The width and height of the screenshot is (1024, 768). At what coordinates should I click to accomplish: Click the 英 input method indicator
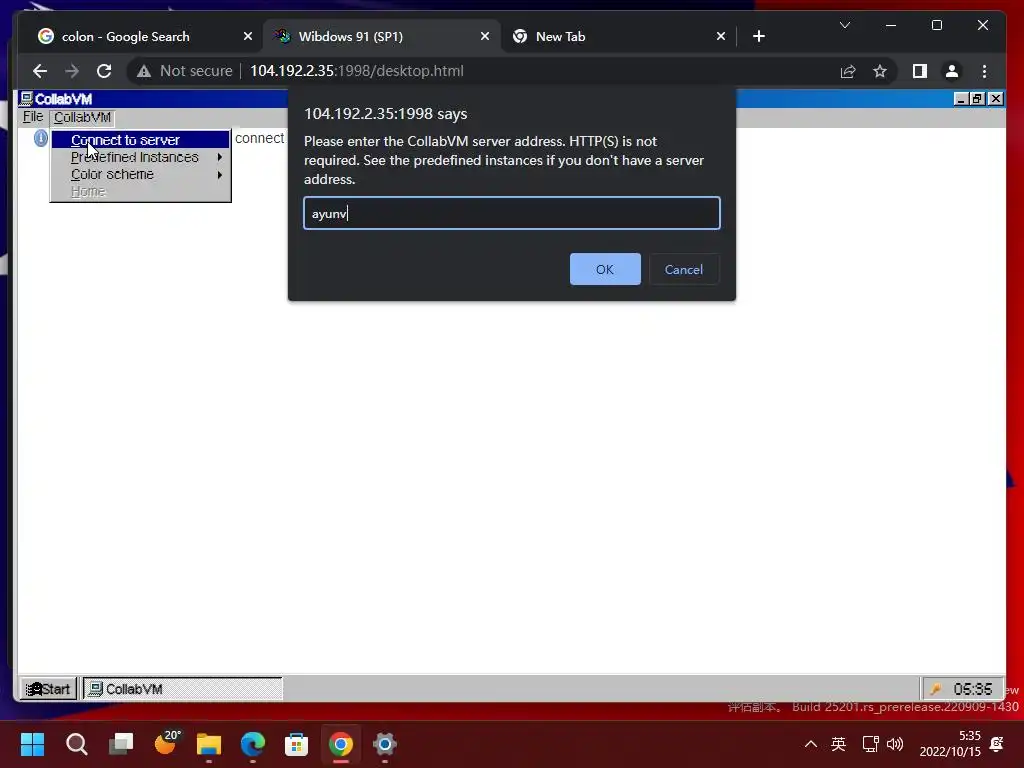tap(839, 744)
